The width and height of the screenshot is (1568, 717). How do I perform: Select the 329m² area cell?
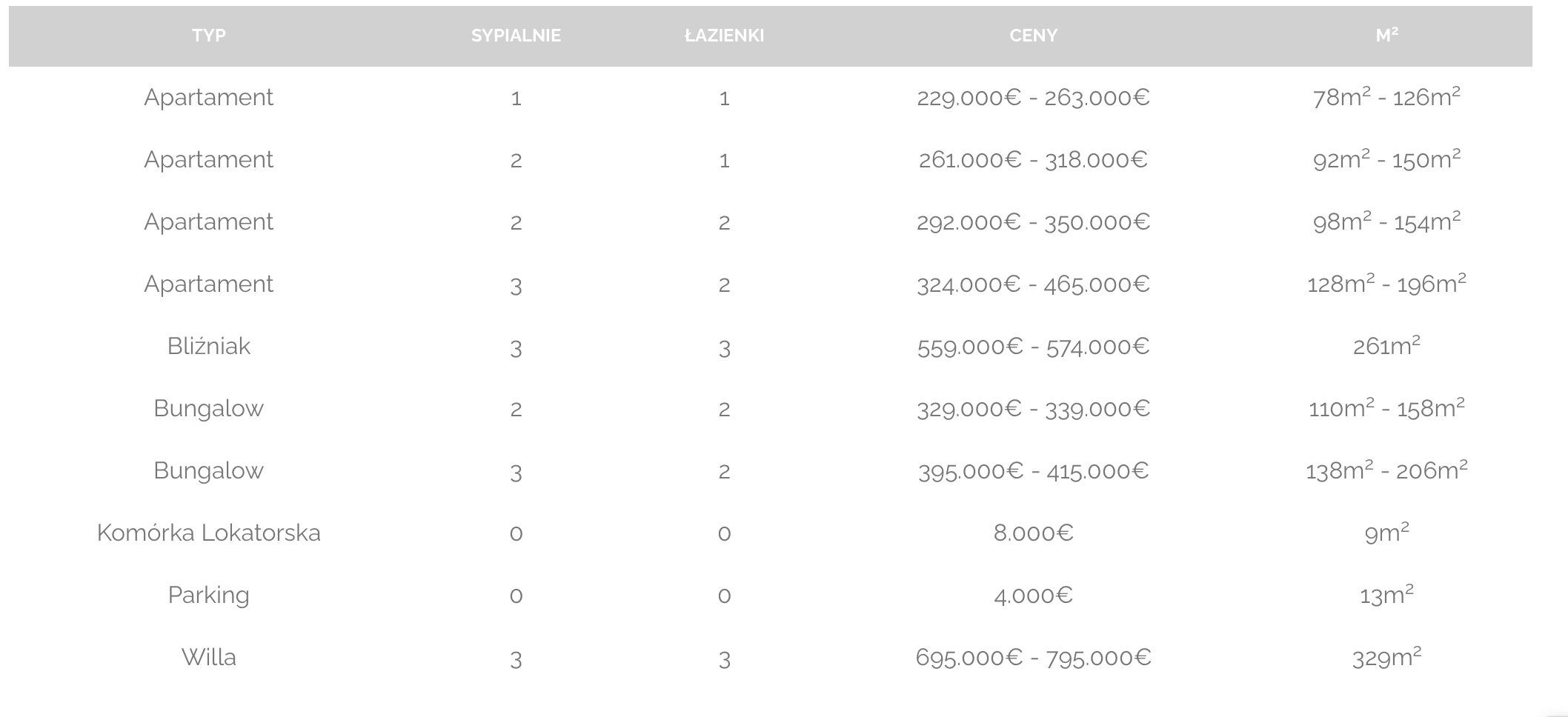(1386, 656)
